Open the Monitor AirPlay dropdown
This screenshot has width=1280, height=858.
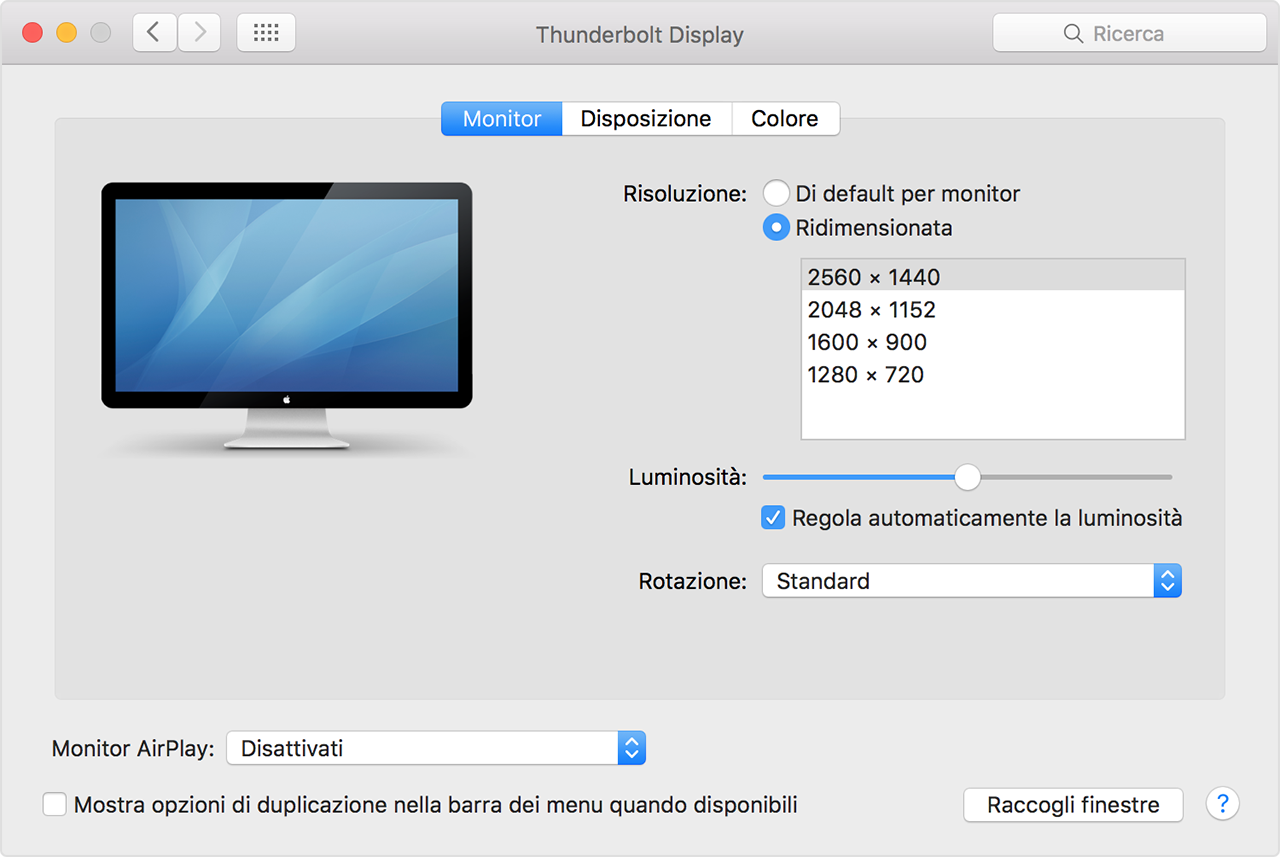point(435,748)
